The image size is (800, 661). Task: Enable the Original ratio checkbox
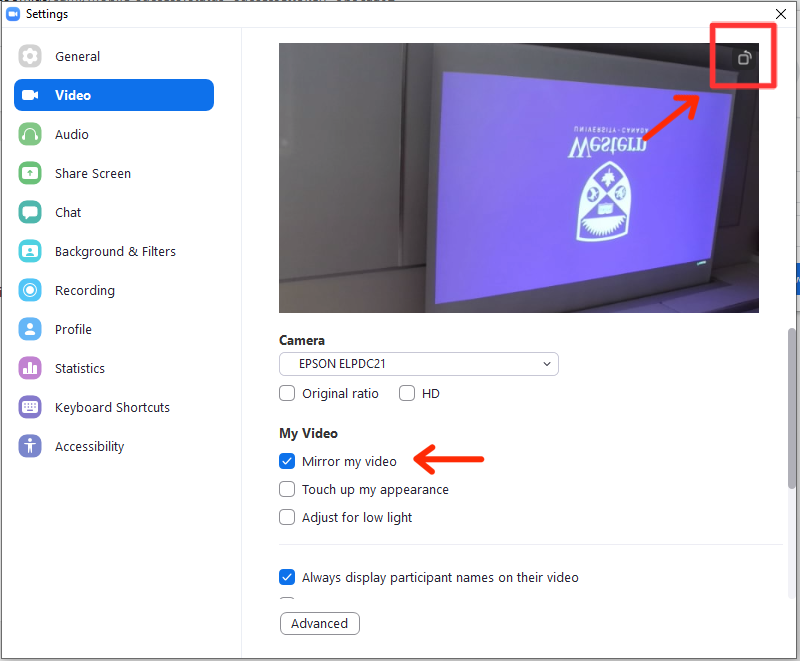click(x=287, y=393)
